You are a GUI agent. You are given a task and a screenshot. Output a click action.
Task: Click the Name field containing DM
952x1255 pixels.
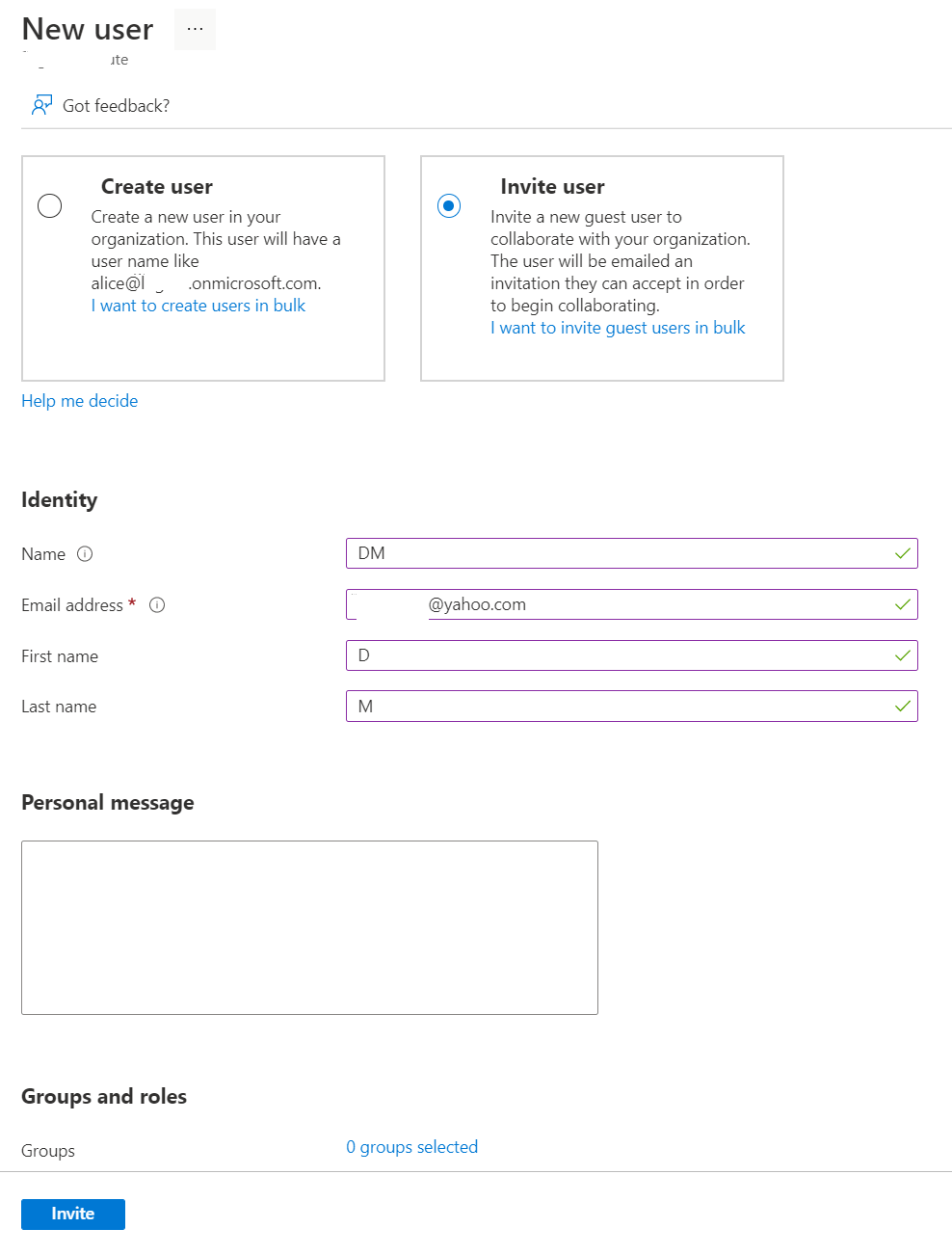pyautogui.click(x=632, y=553)
